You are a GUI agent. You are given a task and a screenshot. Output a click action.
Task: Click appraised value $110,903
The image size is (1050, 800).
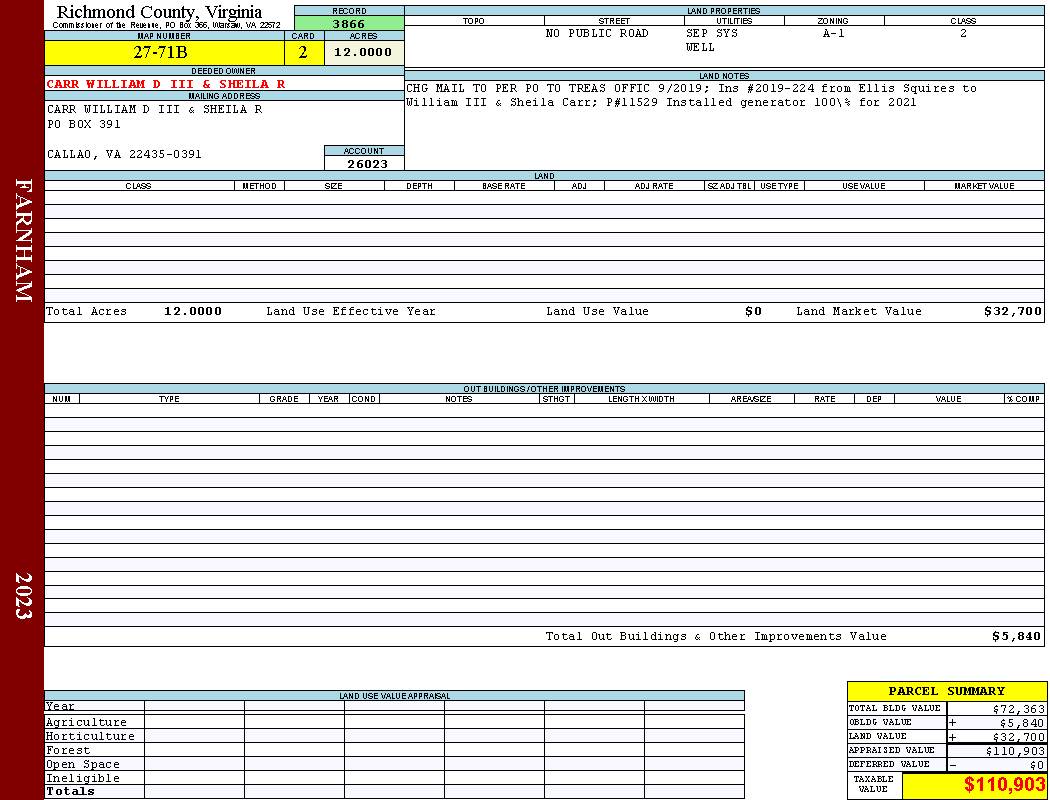(x=1015, y=751)
